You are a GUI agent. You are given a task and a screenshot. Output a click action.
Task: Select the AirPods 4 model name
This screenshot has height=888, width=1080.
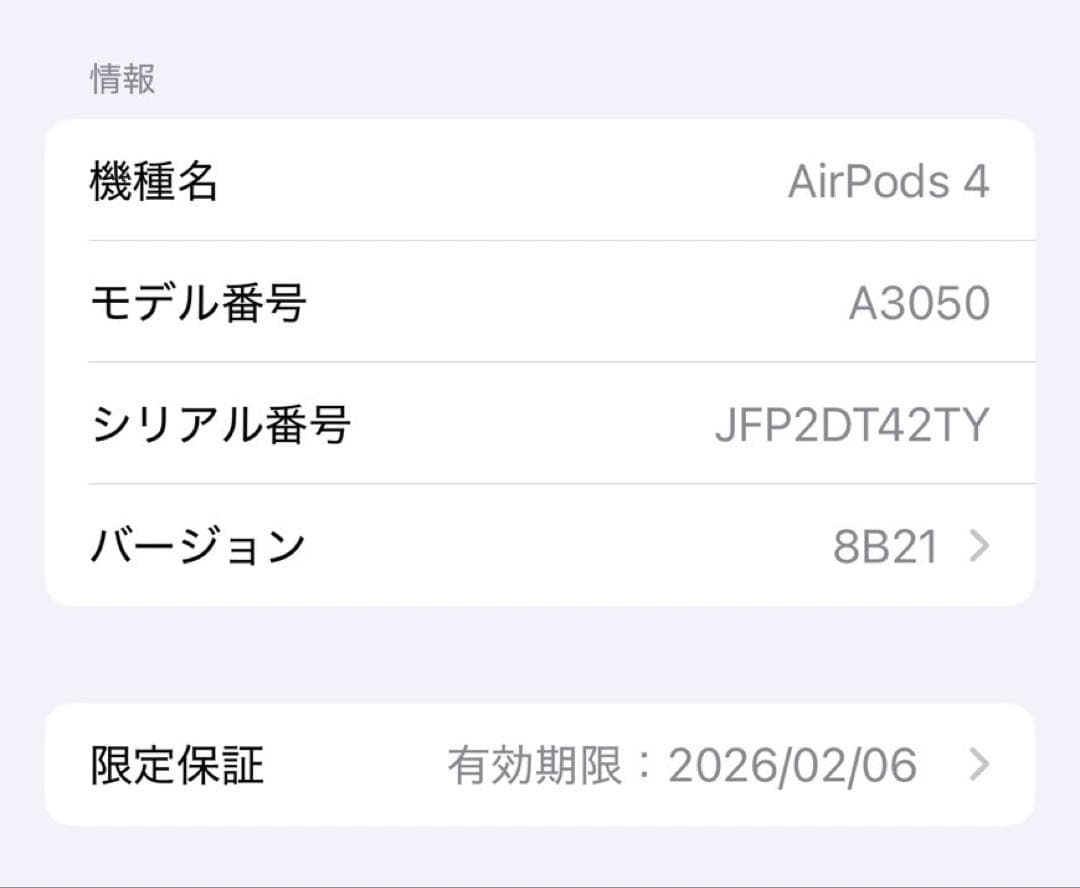pos(888,181)
